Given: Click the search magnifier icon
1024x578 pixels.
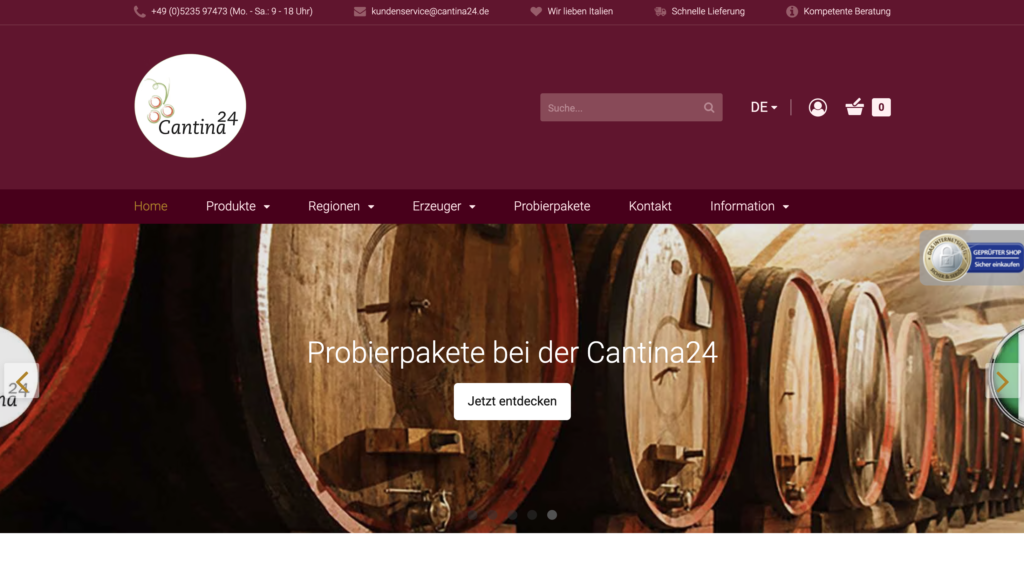Looking at the screenshot, I should [x=709, y=108].
